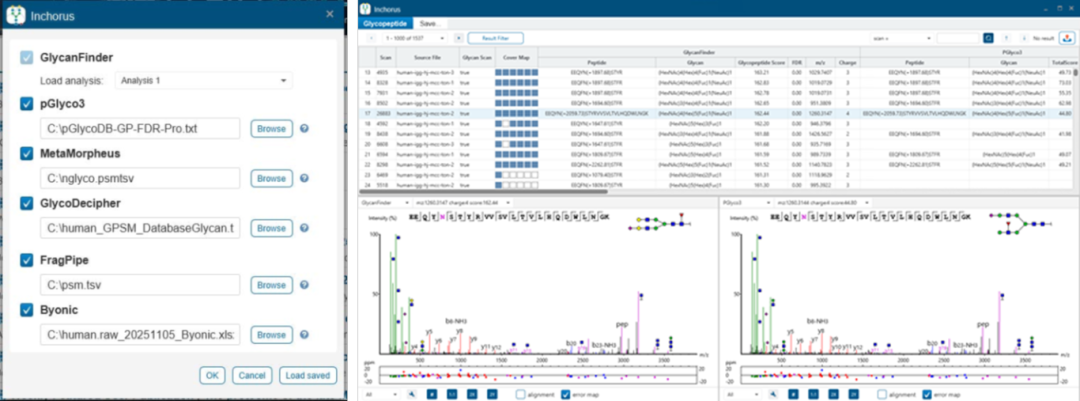This screenshot has width=1080, height=401.
Task: Click the 1:1 zoom button in right panel
Action: pyautogui.click(x=813, y=394)
